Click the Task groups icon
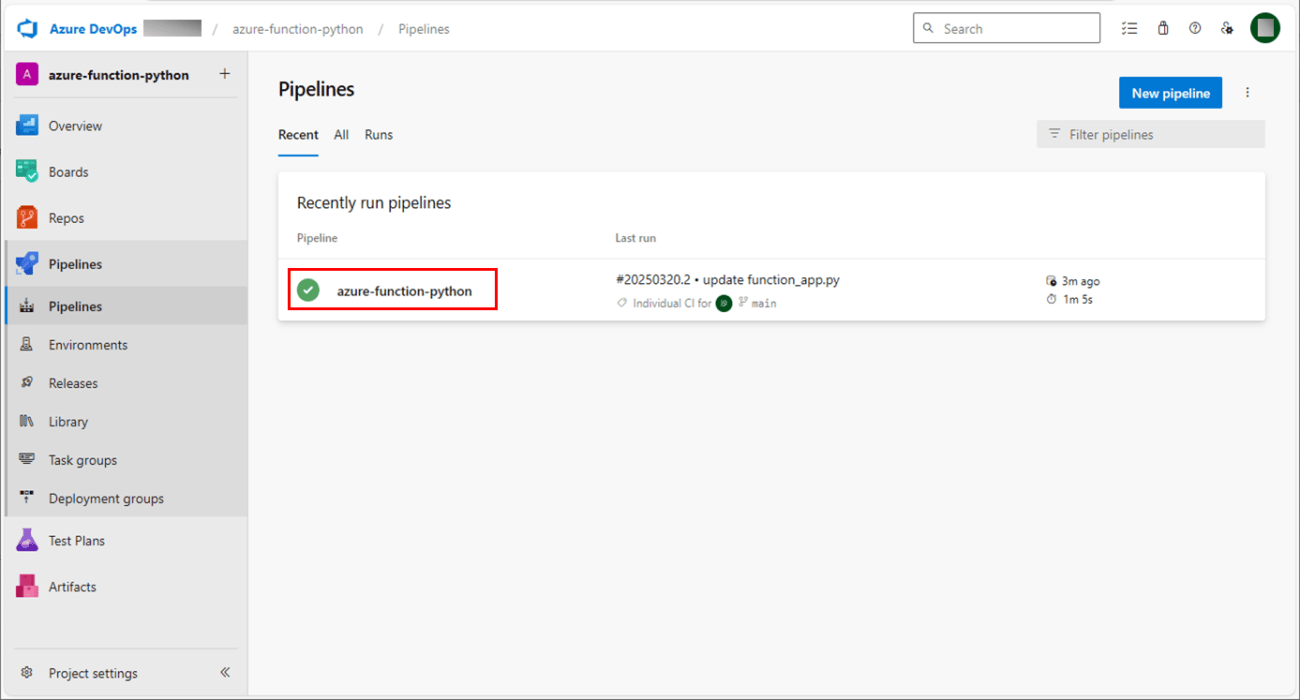Viewport: 1300px width, 700px height. 27,460
